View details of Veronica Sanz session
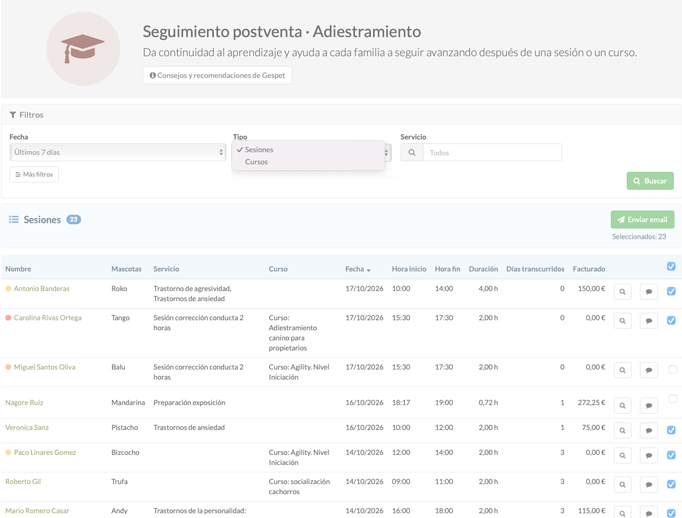682x518 pixels. (622, 431)
